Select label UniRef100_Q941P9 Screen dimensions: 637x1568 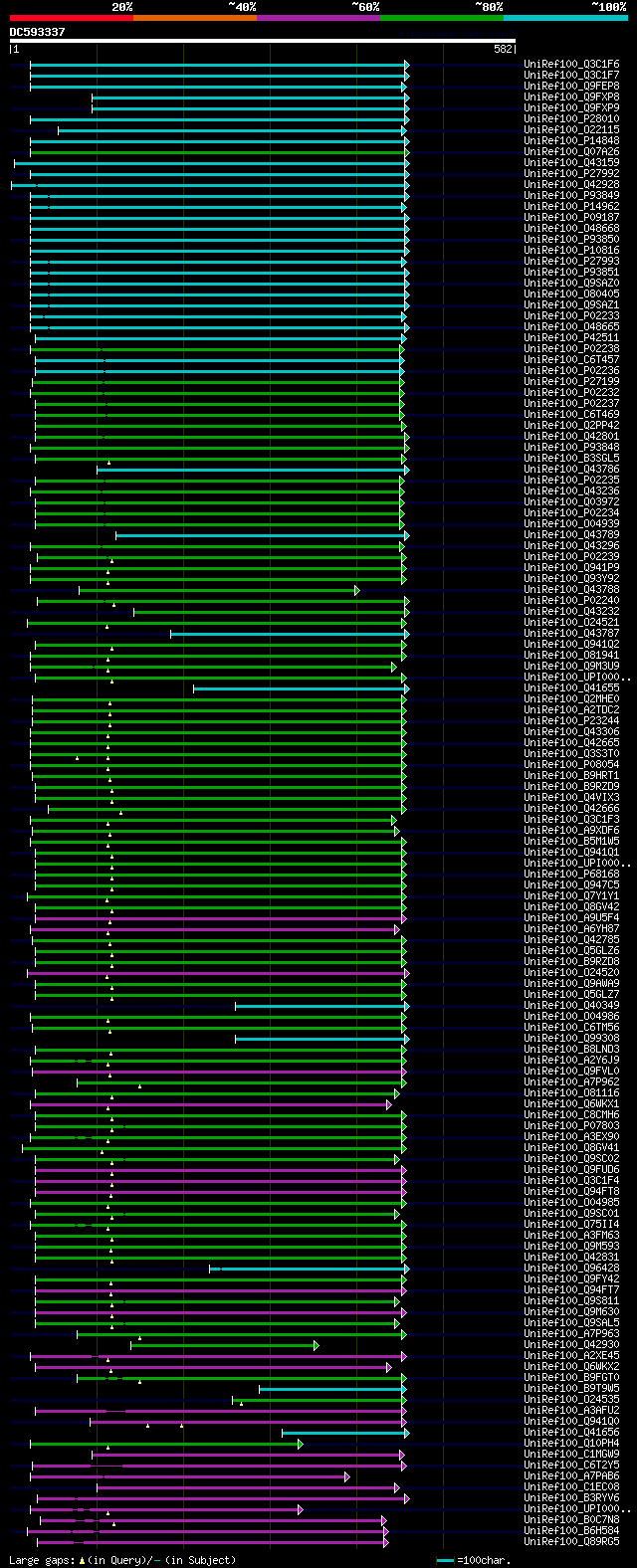[x=571, y=568]
